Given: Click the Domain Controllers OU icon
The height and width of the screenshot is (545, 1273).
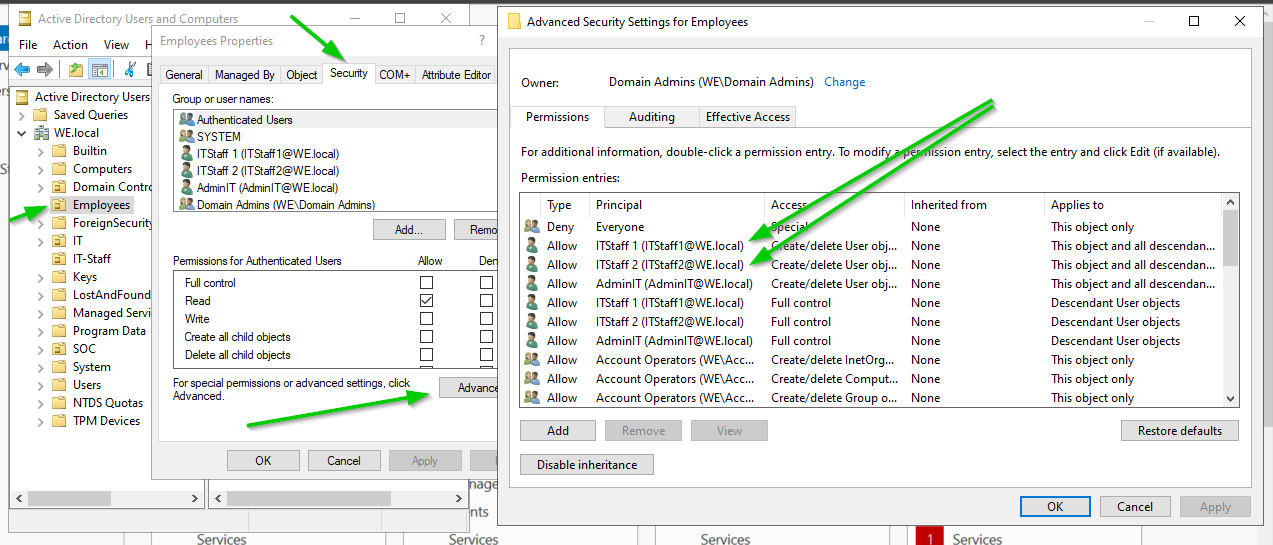Looking at the screenshot, I should (61, 187).
